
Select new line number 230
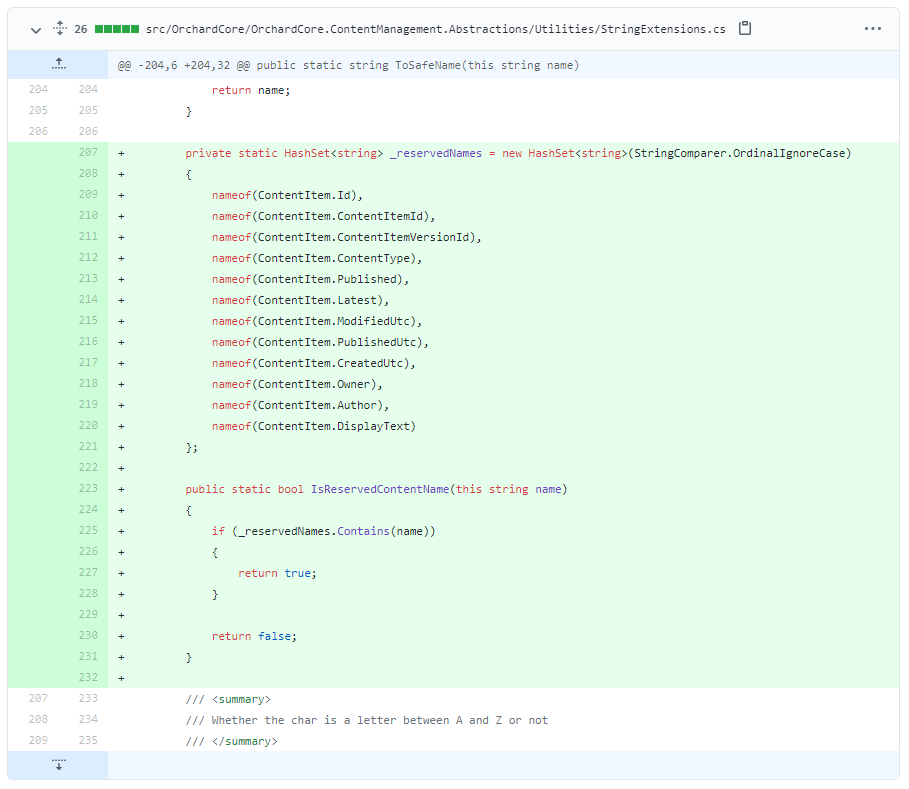pyautogui.click(x=88, y=635)
